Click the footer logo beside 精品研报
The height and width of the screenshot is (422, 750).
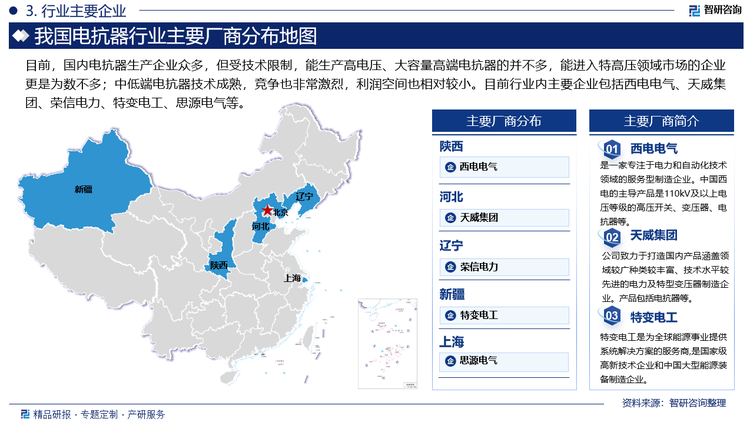point(25,414)
